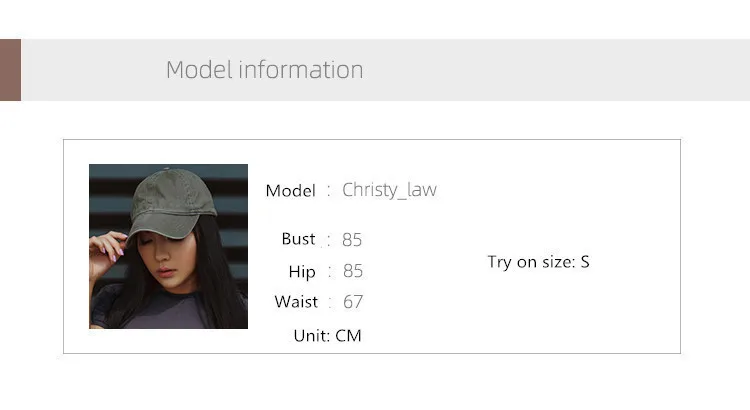The height and width of the screenshot is (410, 750).
Task: Click the "Waist" label
Action: (x=296, y=301)
